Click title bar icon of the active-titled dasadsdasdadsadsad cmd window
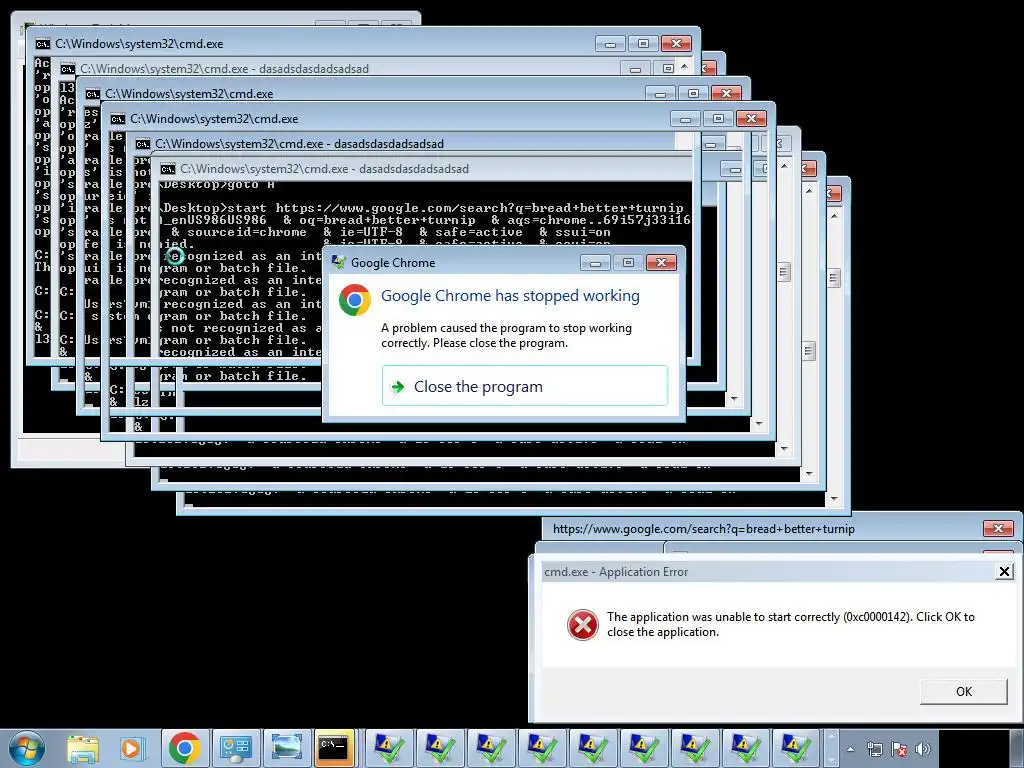This screenshot has height=768, width=1024. [x=142, y=144]
